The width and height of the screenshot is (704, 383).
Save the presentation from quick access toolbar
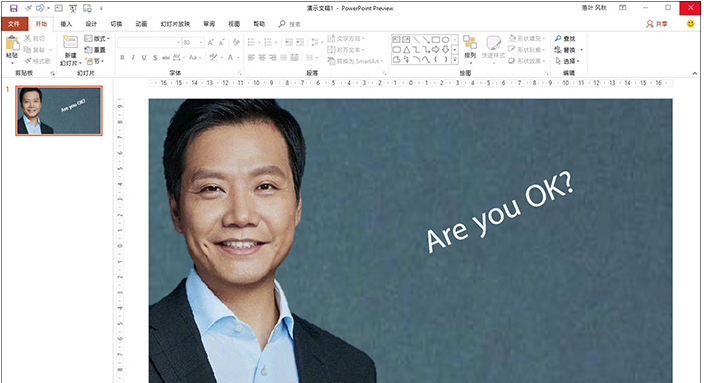tap(13, 8)
